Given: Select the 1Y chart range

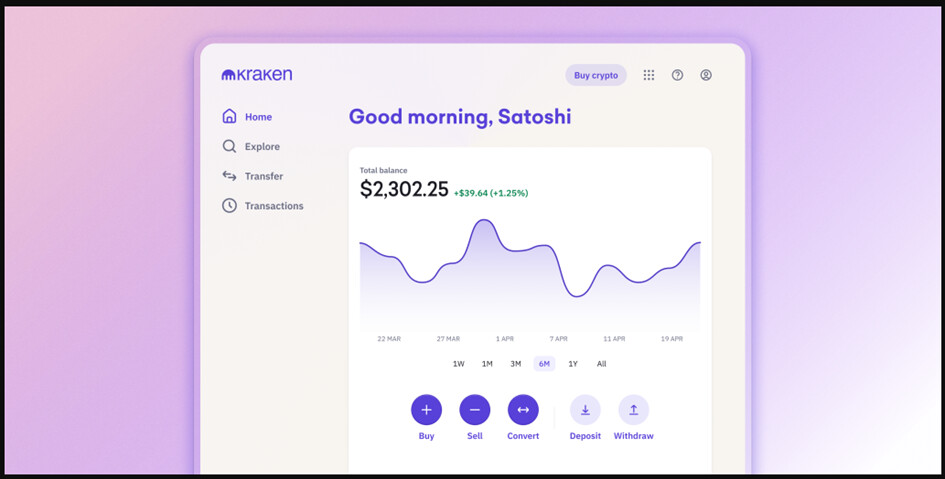Looking at the screenshot, I should coord(573,364).
